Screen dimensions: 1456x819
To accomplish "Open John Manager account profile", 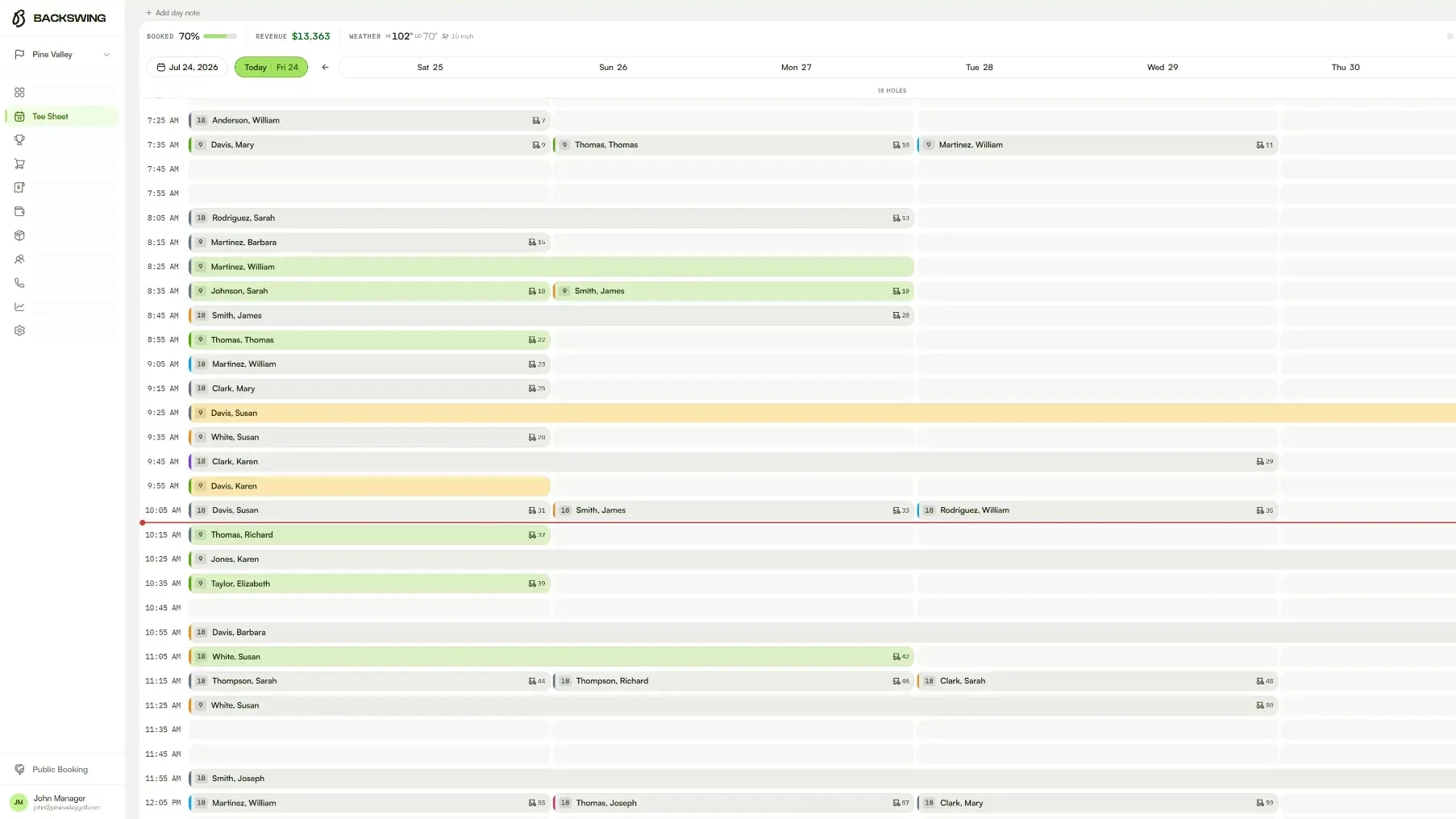I will [x=62, y=802].
